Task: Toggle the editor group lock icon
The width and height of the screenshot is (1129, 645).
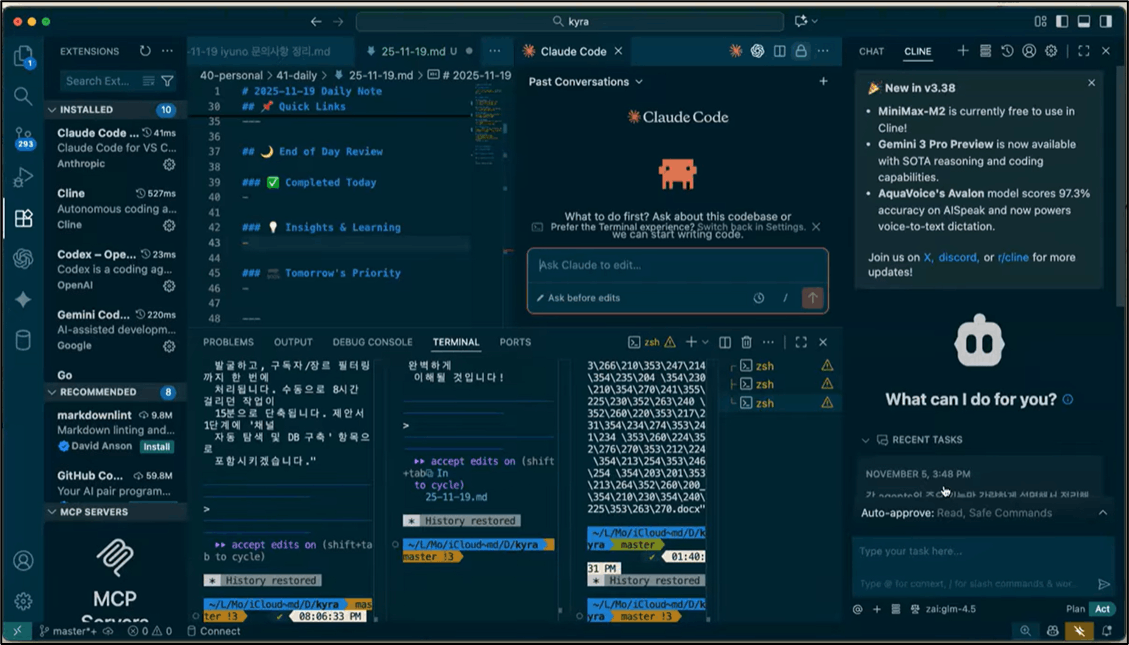Action: (x=801, y=51)
